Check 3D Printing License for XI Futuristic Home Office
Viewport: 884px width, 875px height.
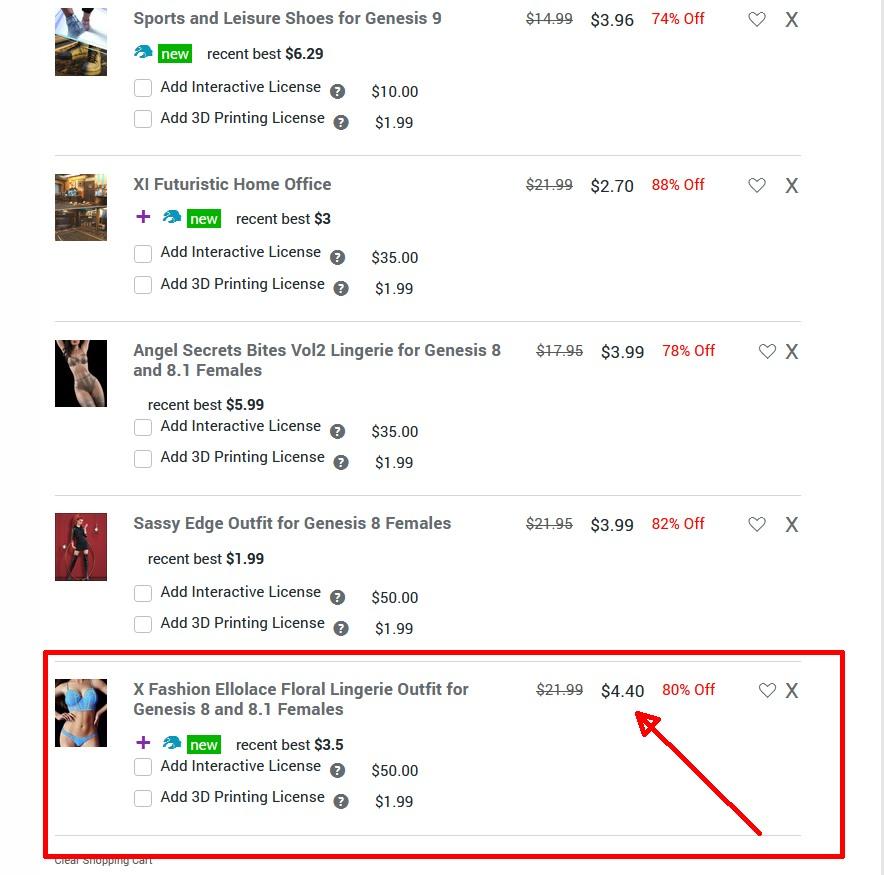(143, 285)
